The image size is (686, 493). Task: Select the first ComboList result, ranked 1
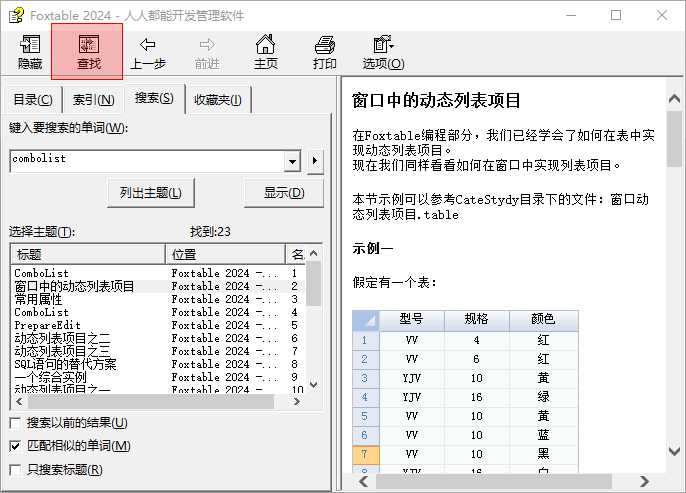[158, 273]
